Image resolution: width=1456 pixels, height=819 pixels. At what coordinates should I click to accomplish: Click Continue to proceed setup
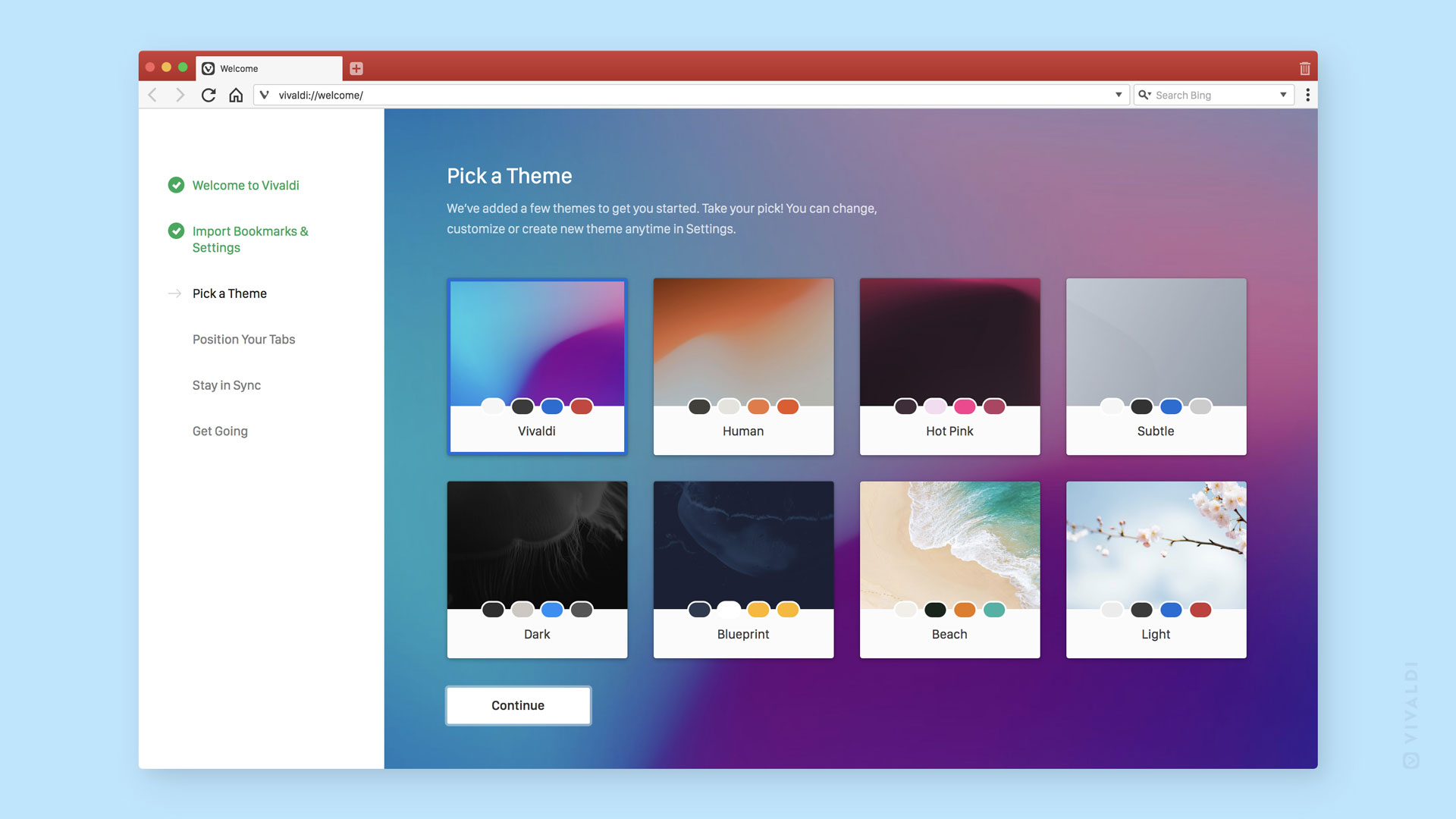(517, 705)
